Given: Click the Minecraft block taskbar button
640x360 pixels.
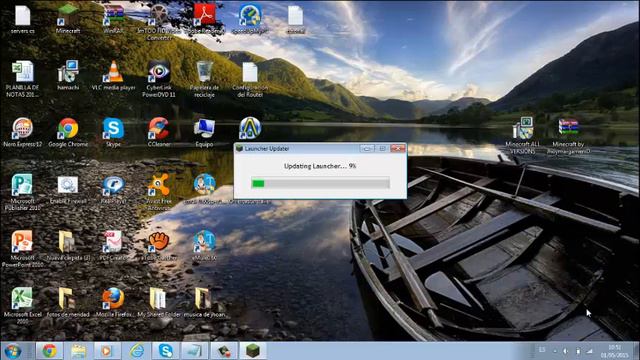Looking at the screenshot, I should pyautogui.click(x=253, y=351).
